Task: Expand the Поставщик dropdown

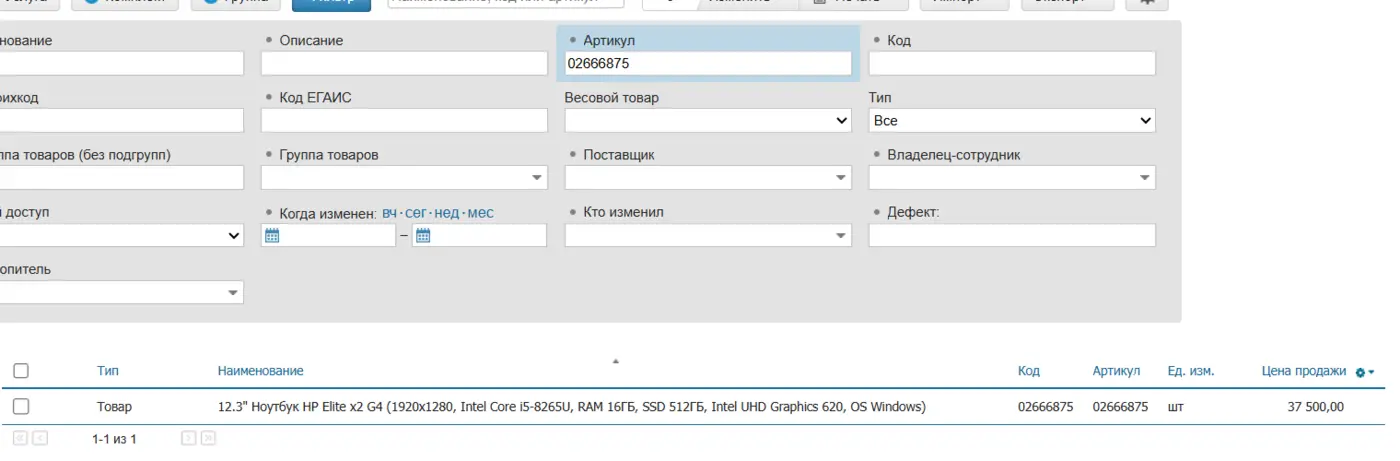Action: click(x=843, y=178)
